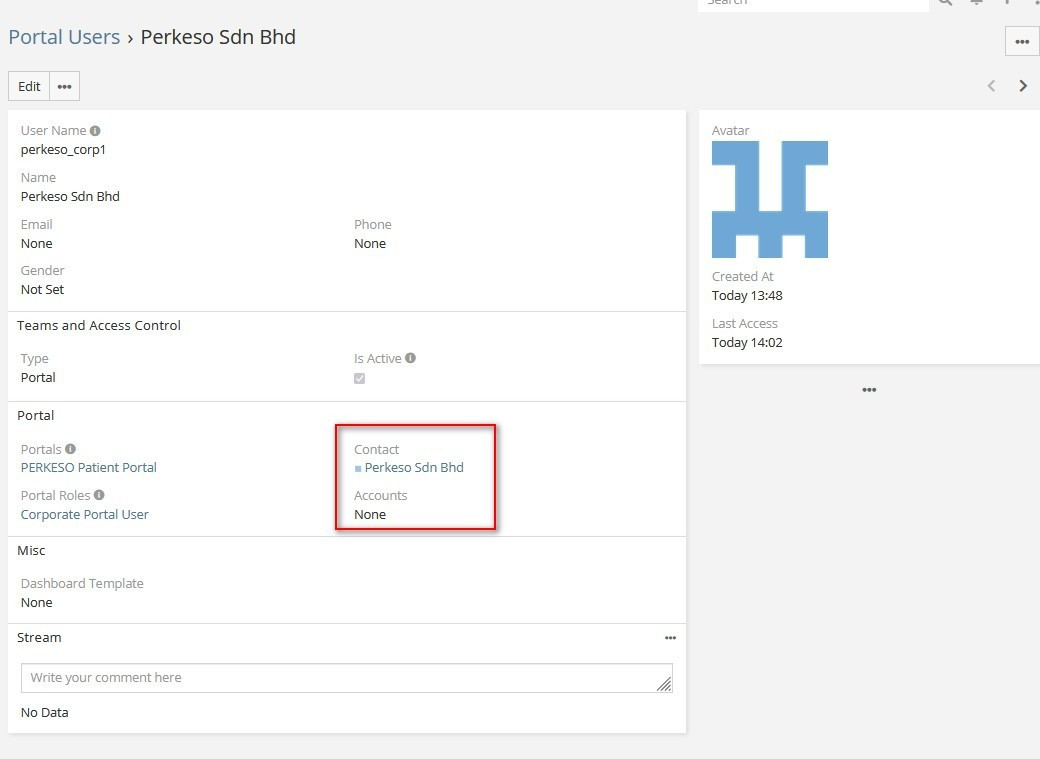Expand the menu below the Avatar panel
This screenshot has height=759, width=1040.
coord(869,390)
